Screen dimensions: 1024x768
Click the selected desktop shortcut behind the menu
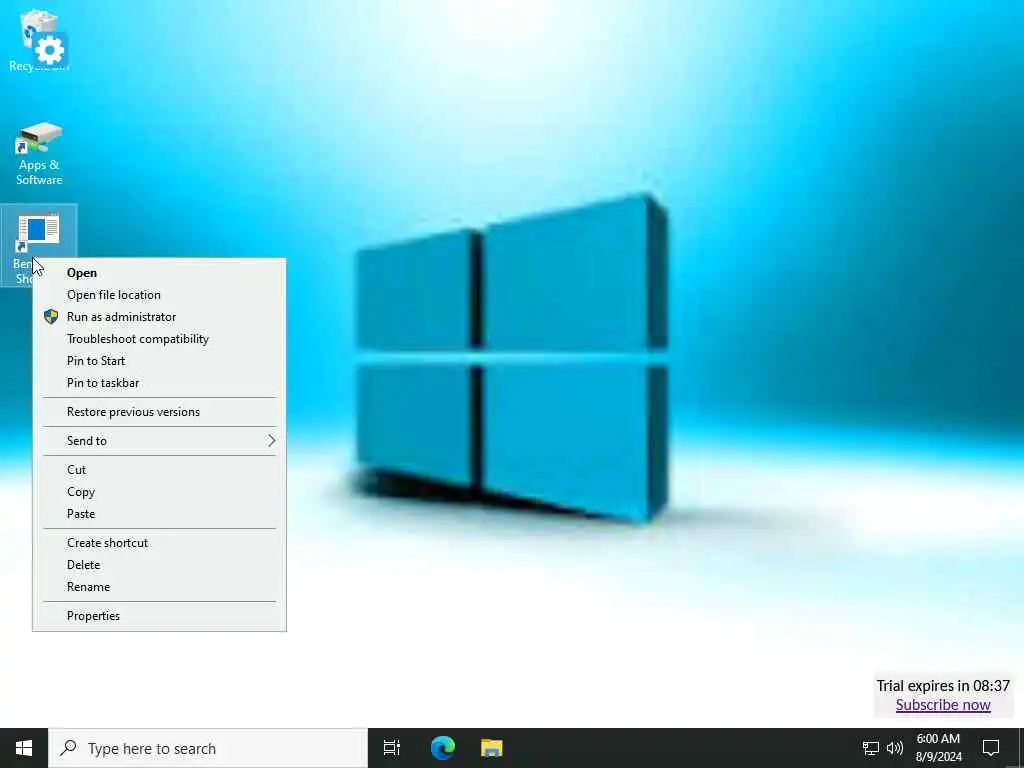(x=38, y=231)
